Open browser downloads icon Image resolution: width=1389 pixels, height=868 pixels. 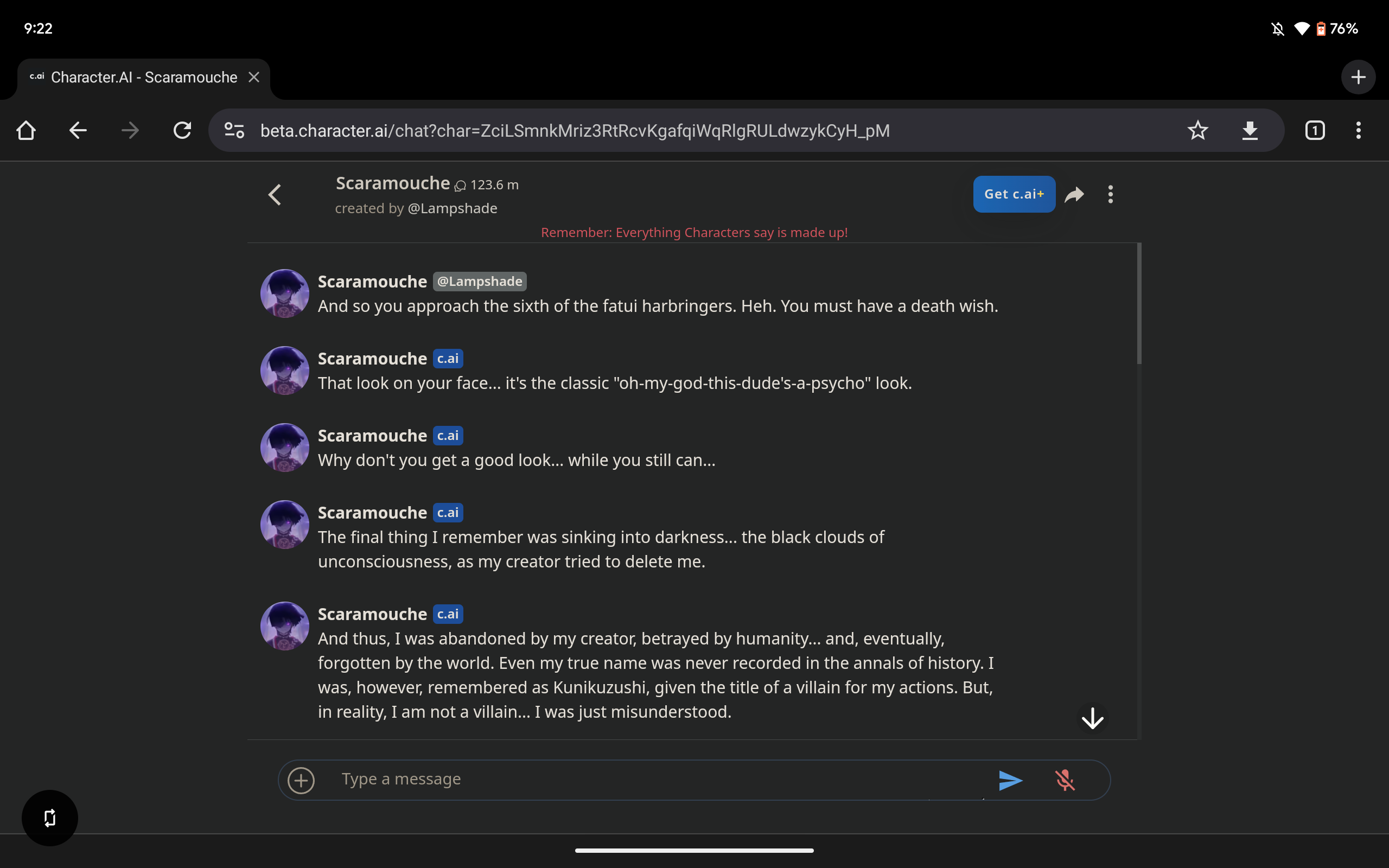pyautogui.click(x=1250, y=130)
